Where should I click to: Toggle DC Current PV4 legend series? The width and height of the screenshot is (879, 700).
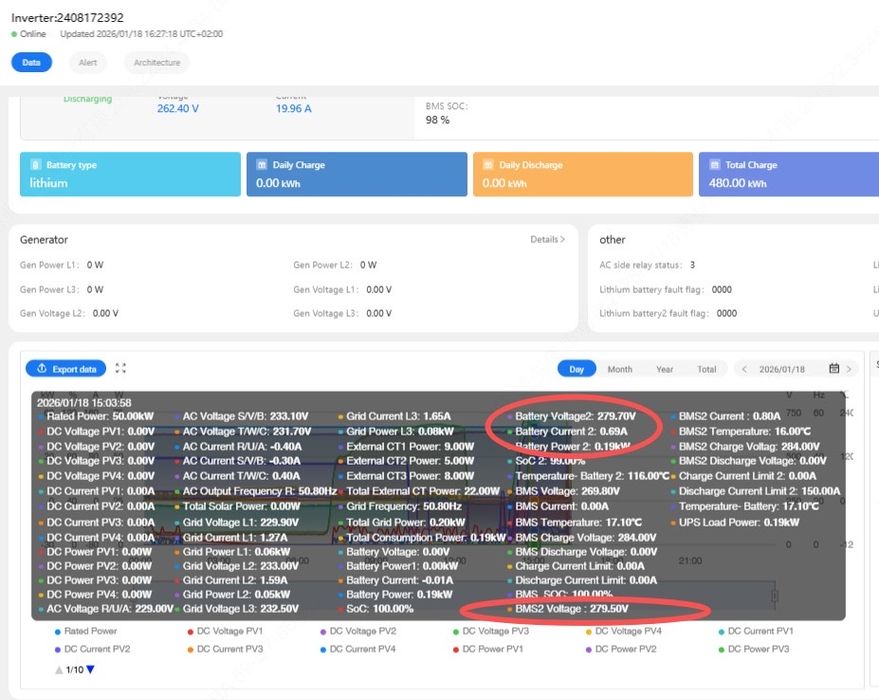358,649
